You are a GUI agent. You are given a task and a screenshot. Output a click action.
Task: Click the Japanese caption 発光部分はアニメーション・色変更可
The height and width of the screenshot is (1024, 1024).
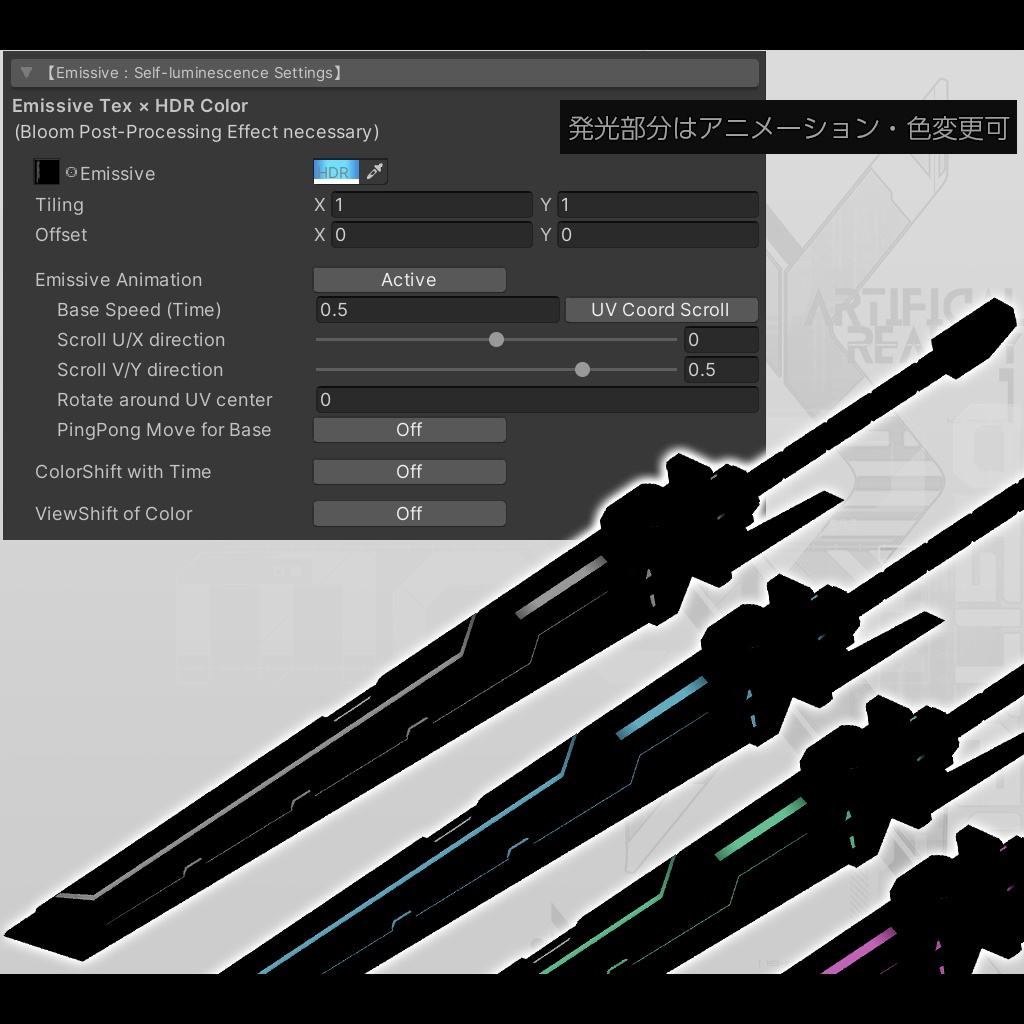[x=788, y=127]
